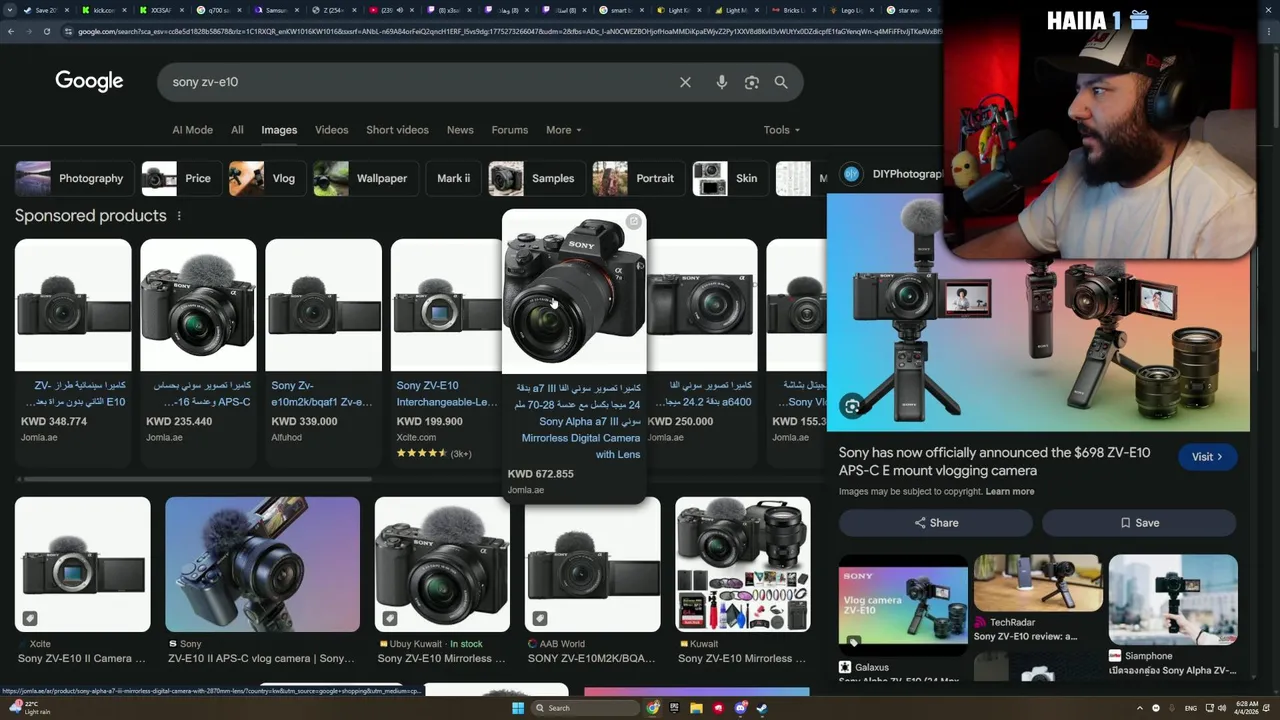Open the Kuwait Sony ZV-E10 Mirrorless bundle result
The height and width of the screenshot is (720, 1280).
[743, 582]
